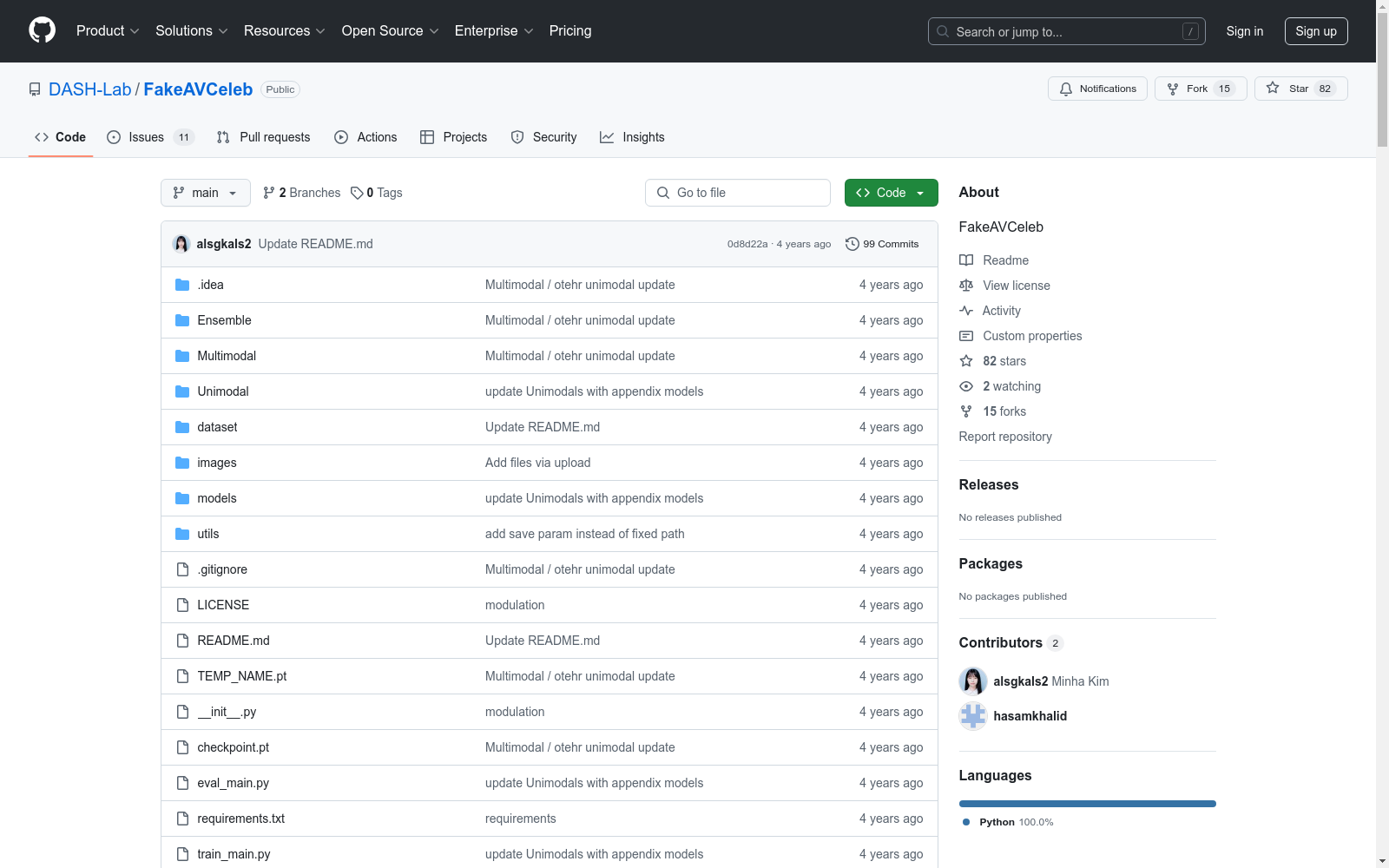Open the DASH-Lab organization link
The height and width of the screenshot is (868, 1389).
coord(90,89)
